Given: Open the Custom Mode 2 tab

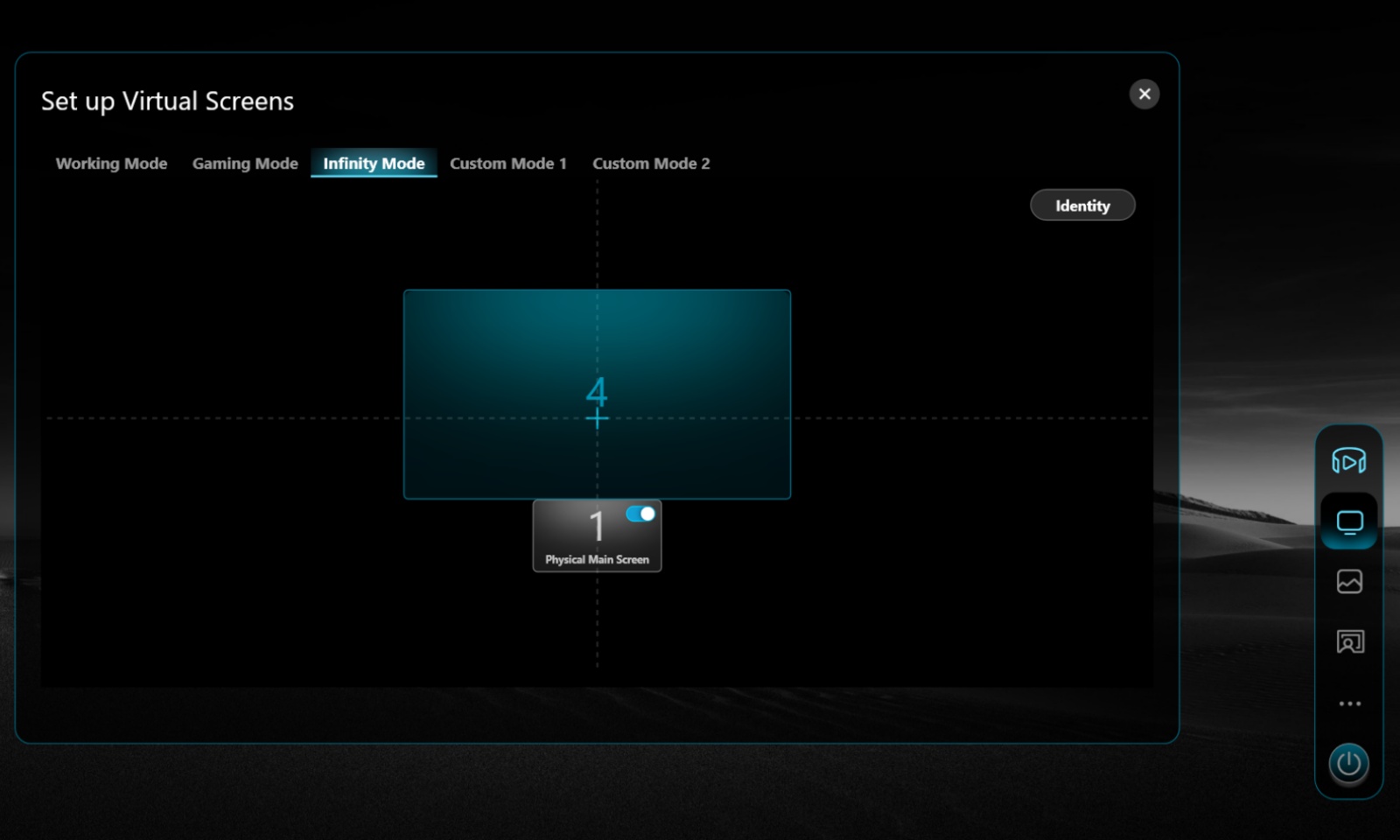Looking at the screenshot, I should point(651,164).
